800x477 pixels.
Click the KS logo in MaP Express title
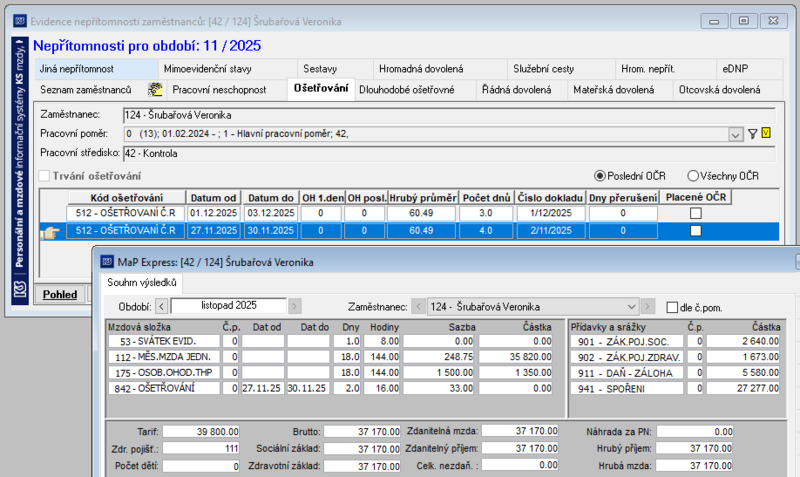107,262
